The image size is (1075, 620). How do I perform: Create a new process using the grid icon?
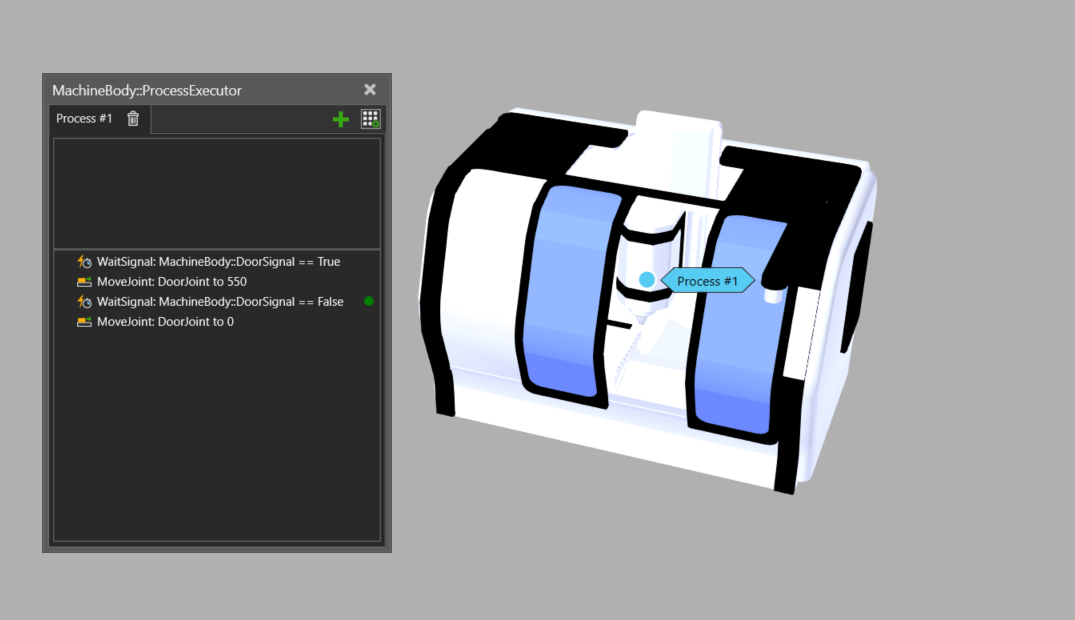pyautogui.click(x=370, y=118)
